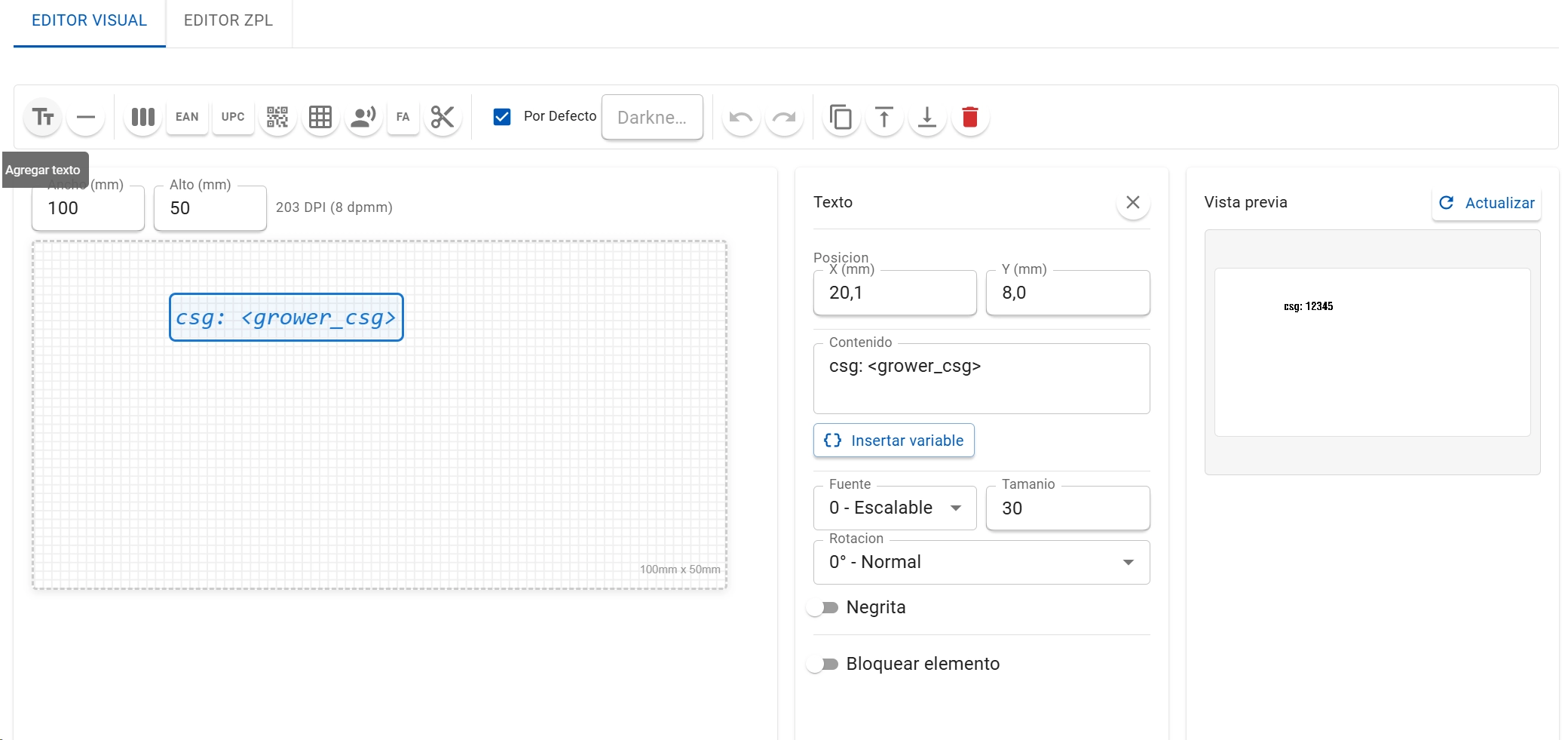The height and width of the screenshot is (740, 1568).
Task: Insert a QR code
Action: (x=277, y=117)
